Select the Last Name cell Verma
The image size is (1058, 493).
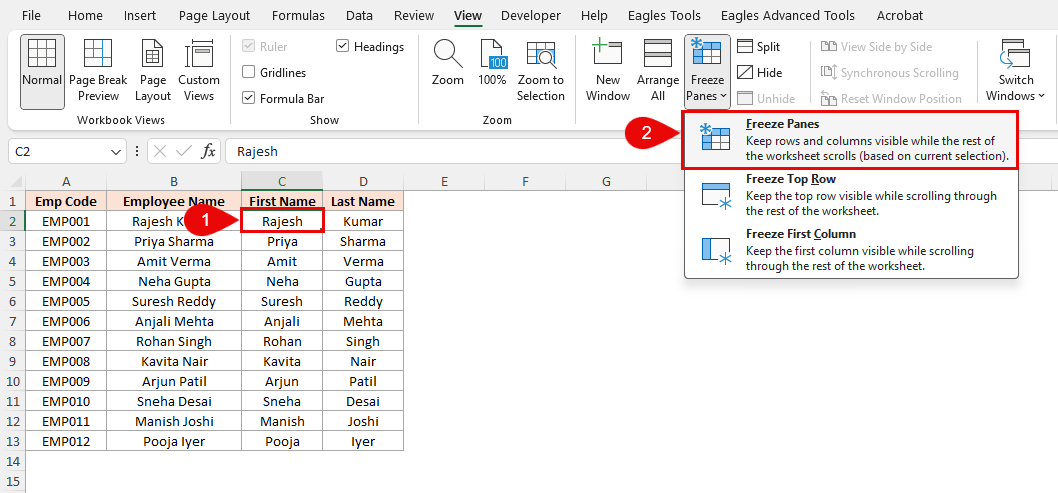[363, 261]
